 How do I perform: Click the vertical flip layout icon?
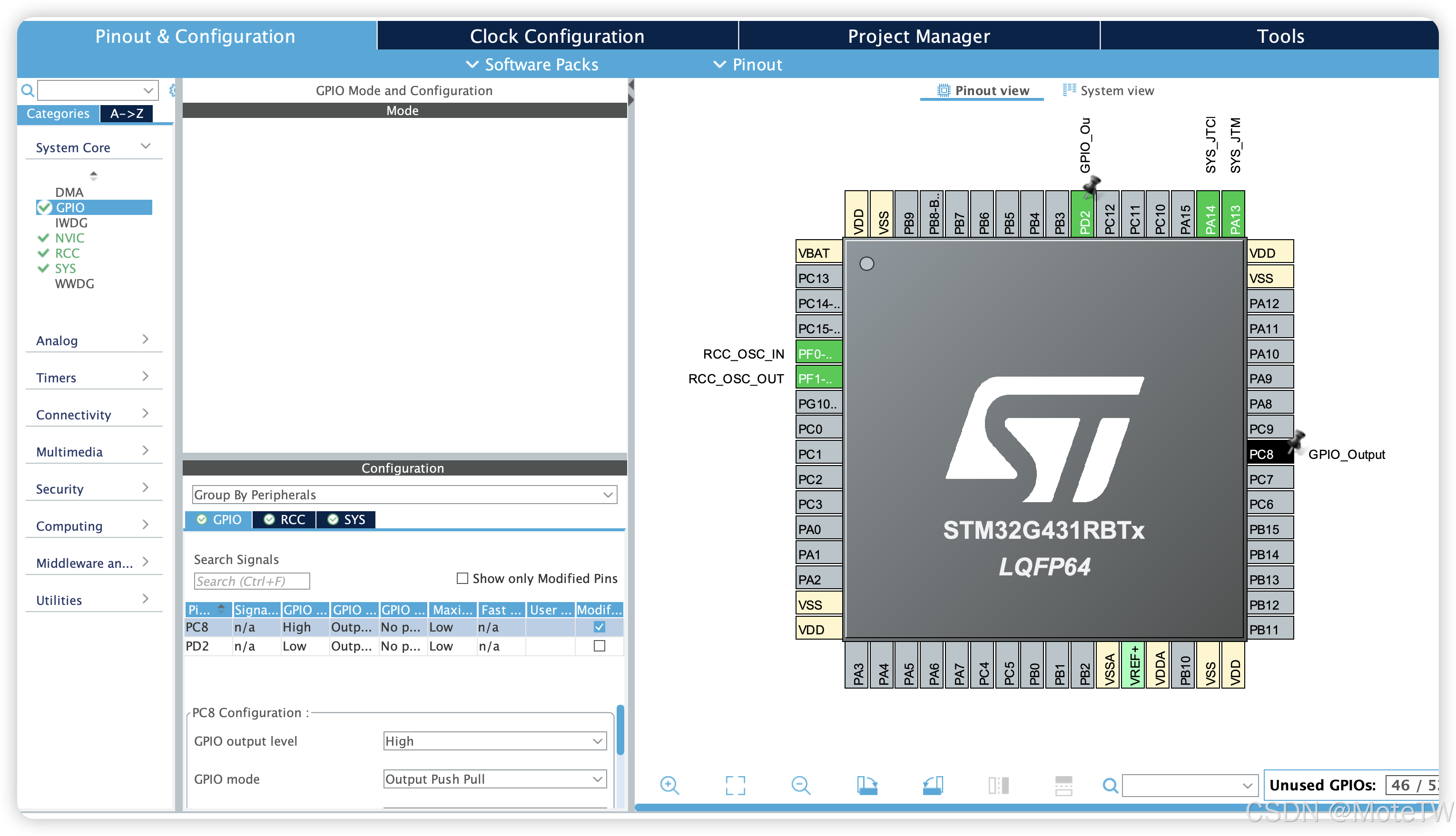[x=998, y=785]
